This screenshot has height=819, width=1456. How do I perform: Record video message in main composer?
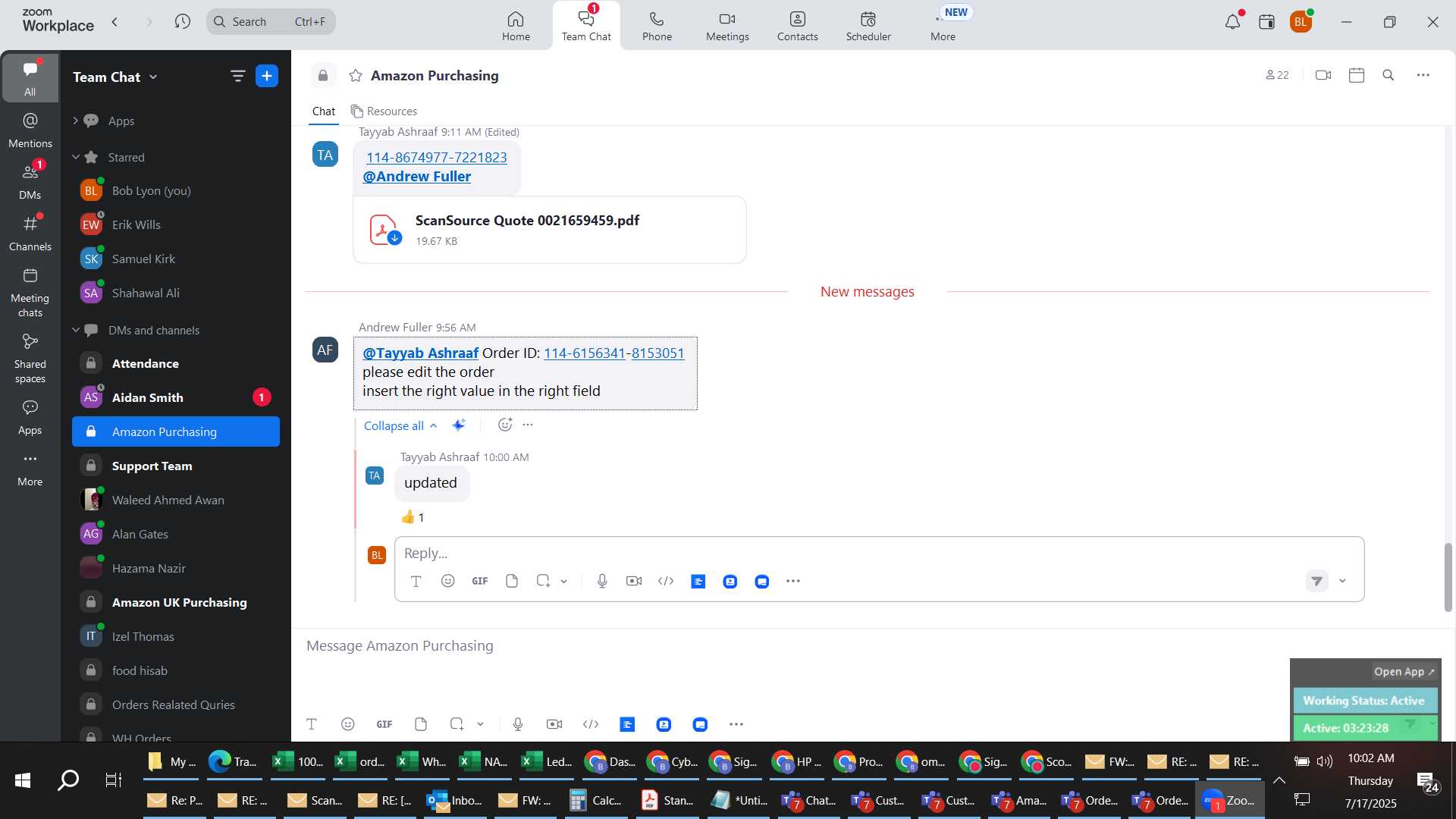(x=554, y=725)
